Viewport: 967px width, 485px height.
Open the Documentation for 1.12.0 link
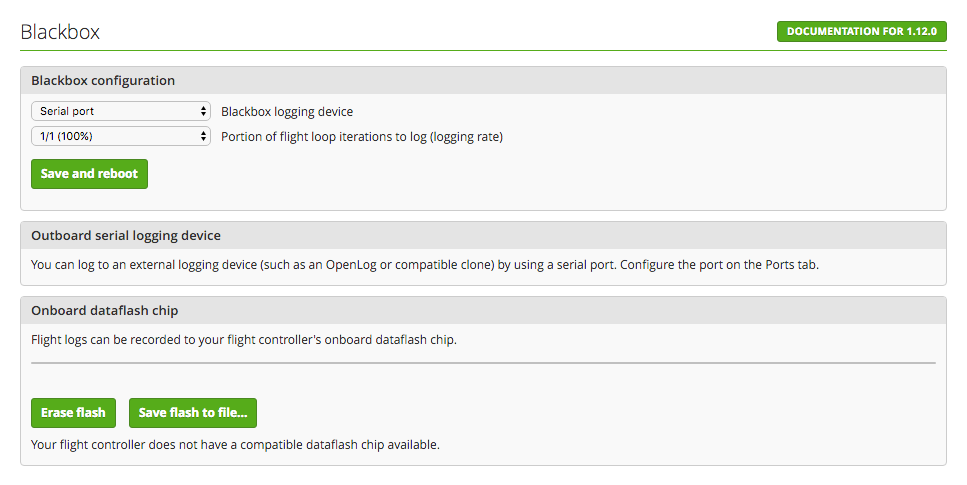861,31
